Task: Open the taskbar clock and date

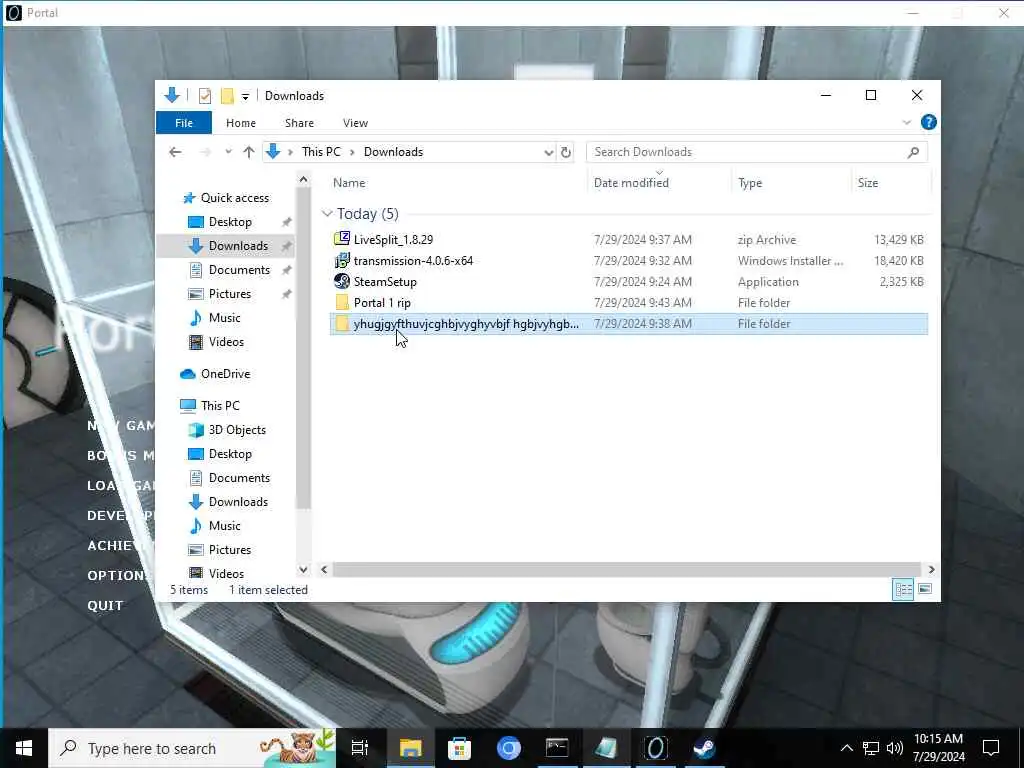Action: click(938, 748)
